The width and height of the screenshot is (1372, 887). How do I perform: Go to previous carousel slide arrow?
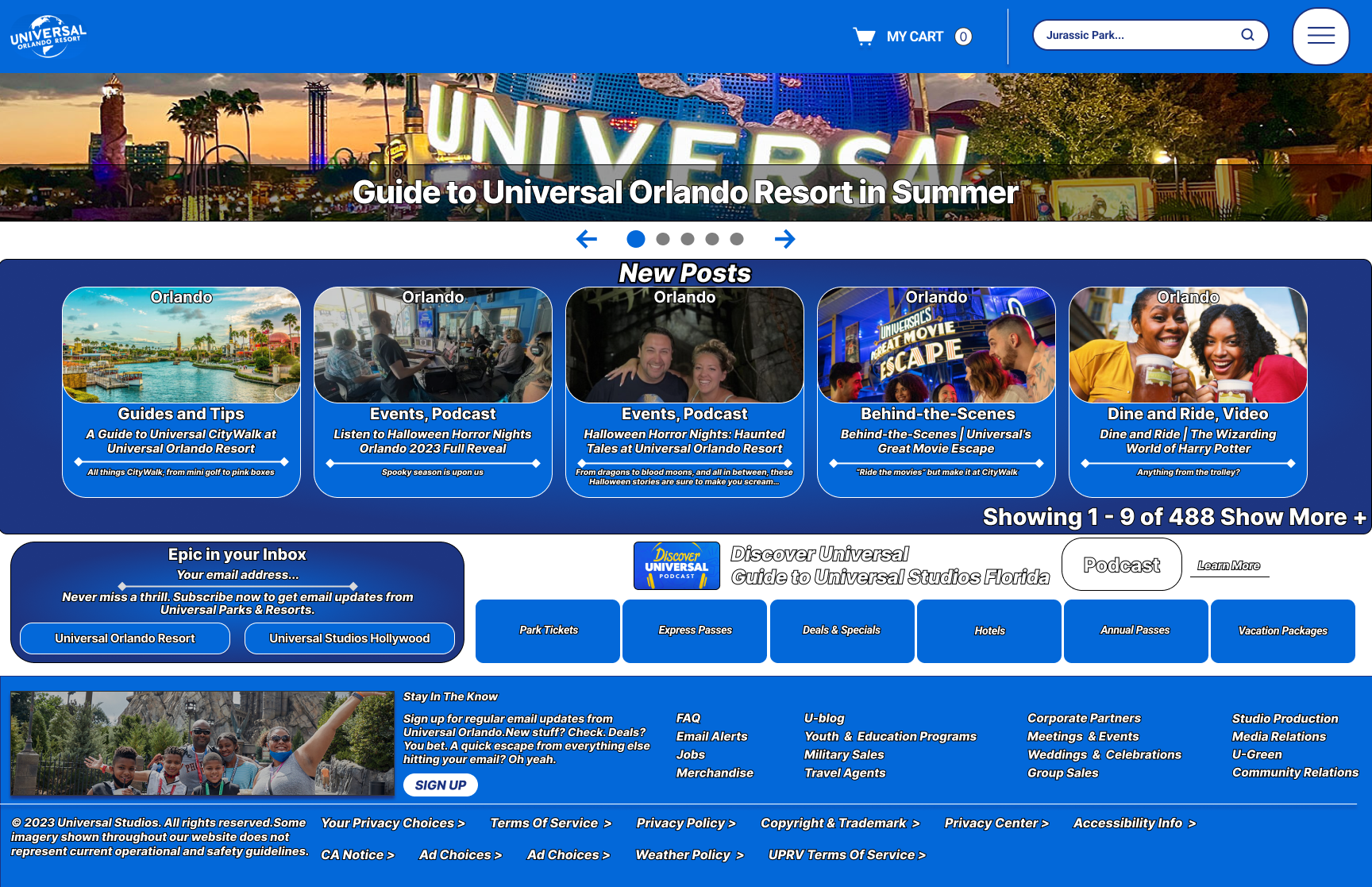[587, 239]
